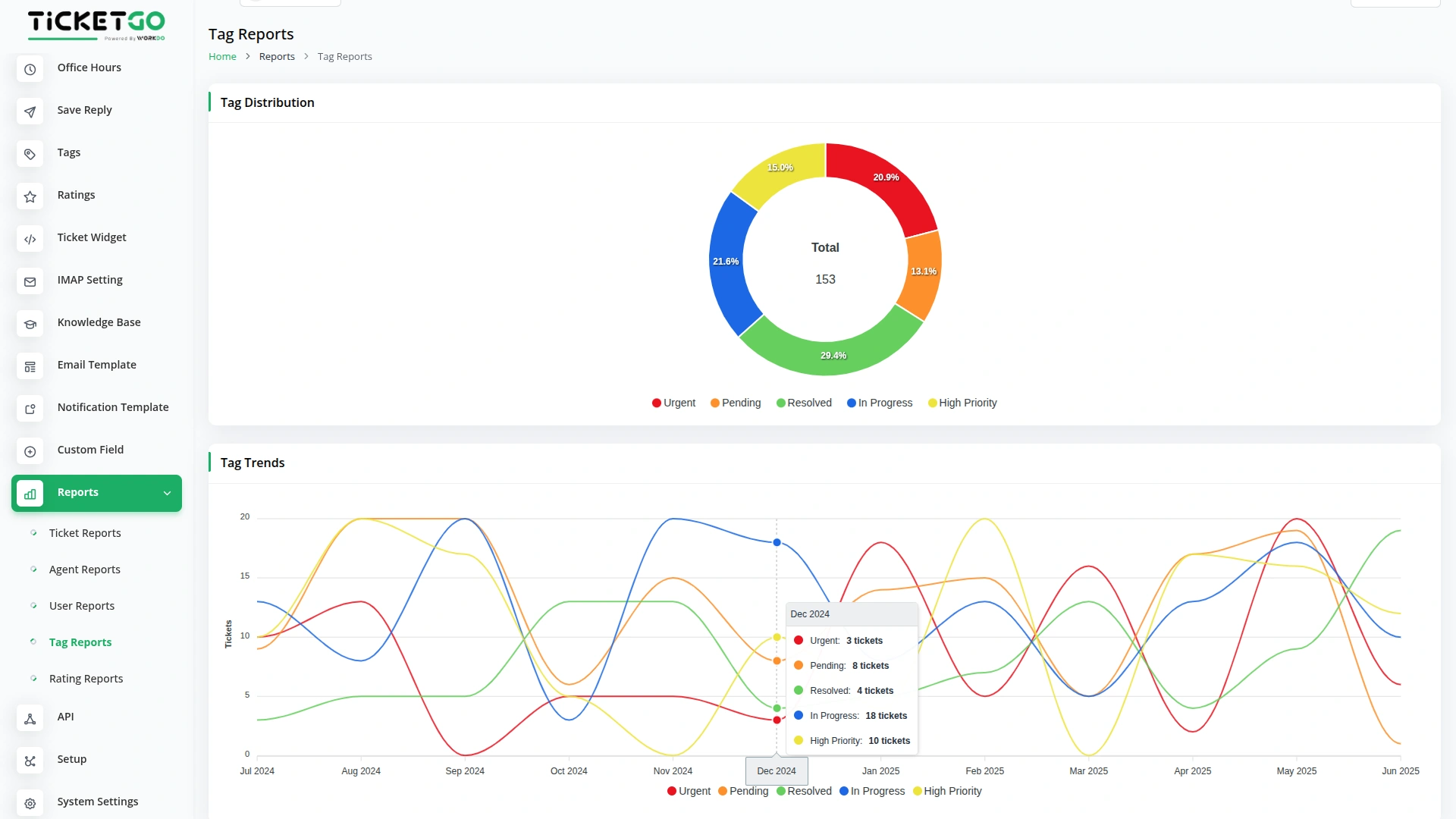Click the Save Reply paper plane icon
The image size is (1456, 819).
(x=30, y=111)
